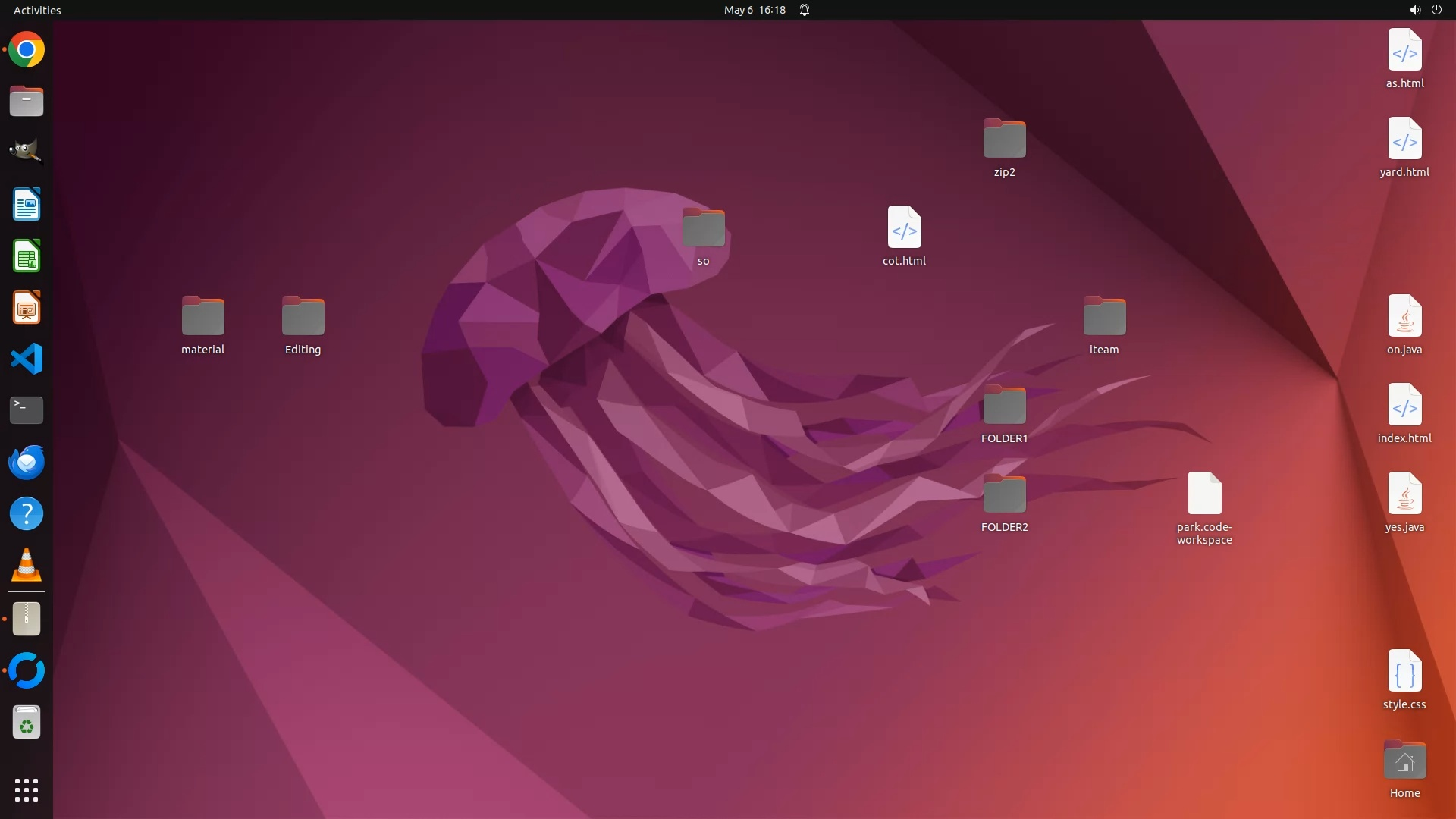Click the volume icon in top bar
Image resolution: width=1456 pixels, height=819 pixels.
(x=1414, y=10)
